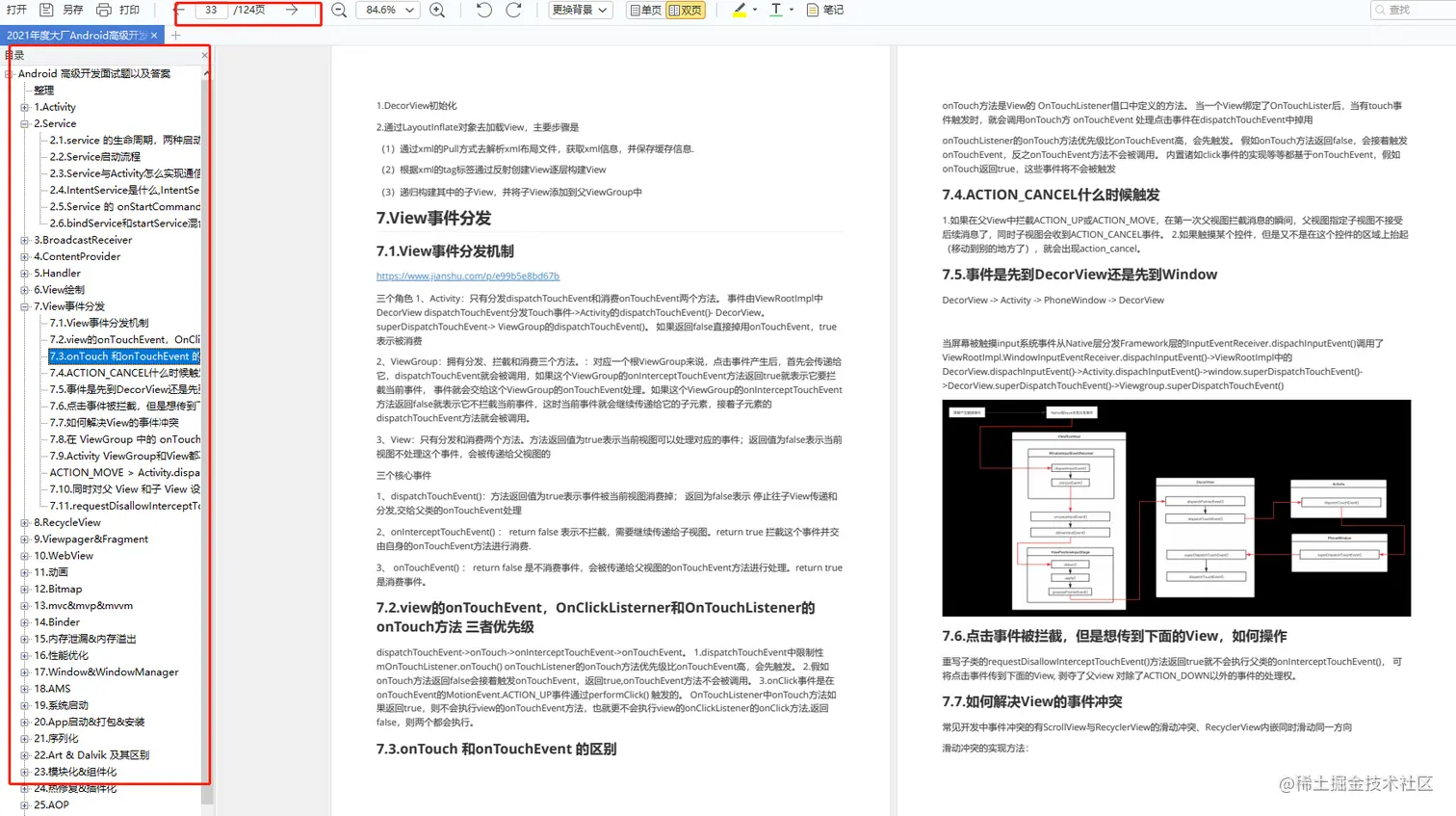Go to the previous page with the left arrow

(179, 10)
